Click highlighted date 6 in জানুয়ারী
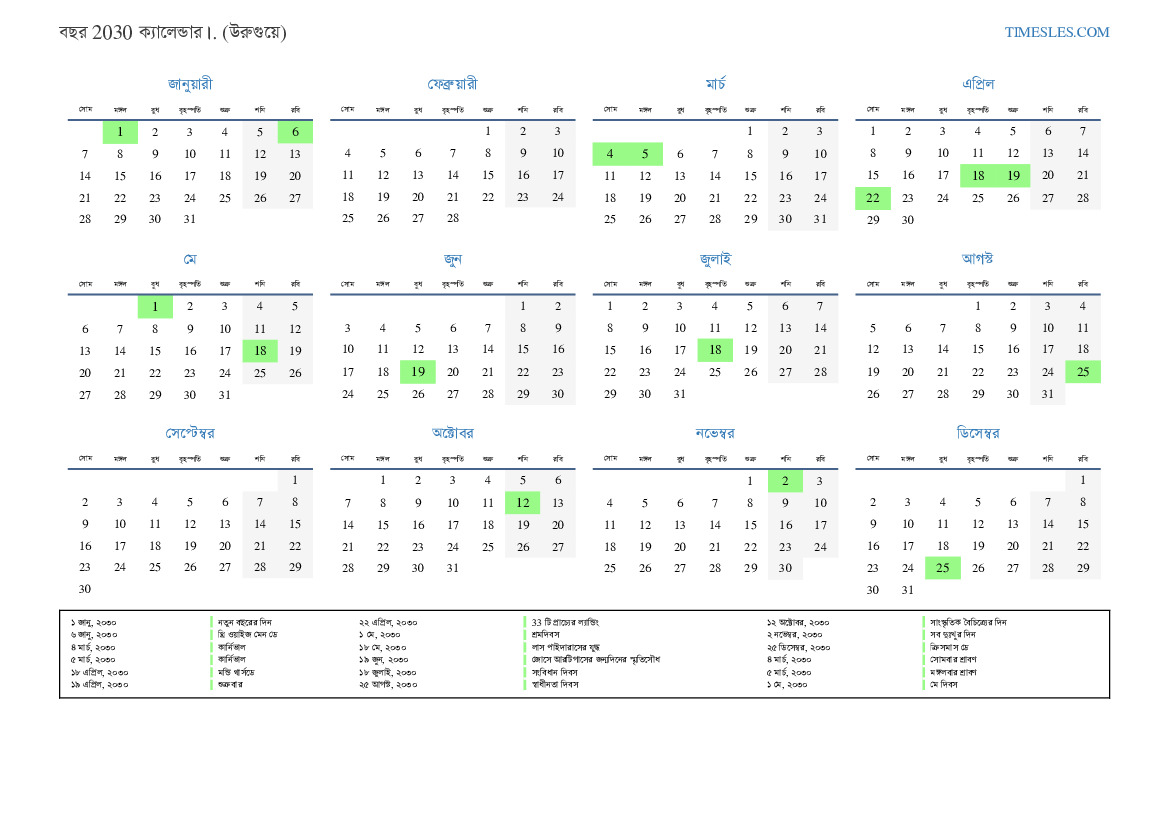The width and height of the screenshot is (1169, 827). (295, 132)
